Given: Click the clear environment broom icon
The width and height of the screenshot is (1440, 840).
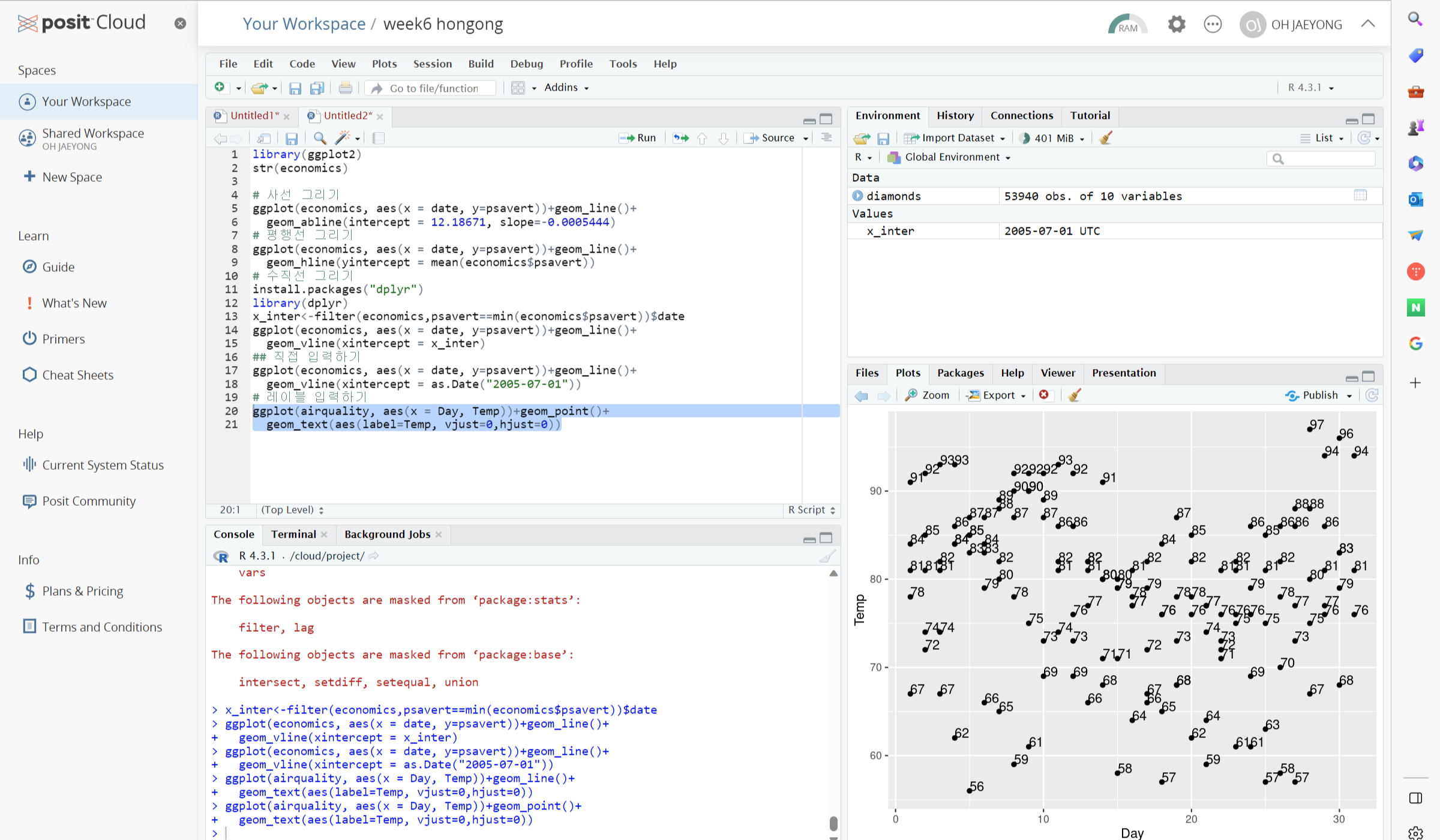Looking at the screenshot, I should click(x=1105, y=138).
